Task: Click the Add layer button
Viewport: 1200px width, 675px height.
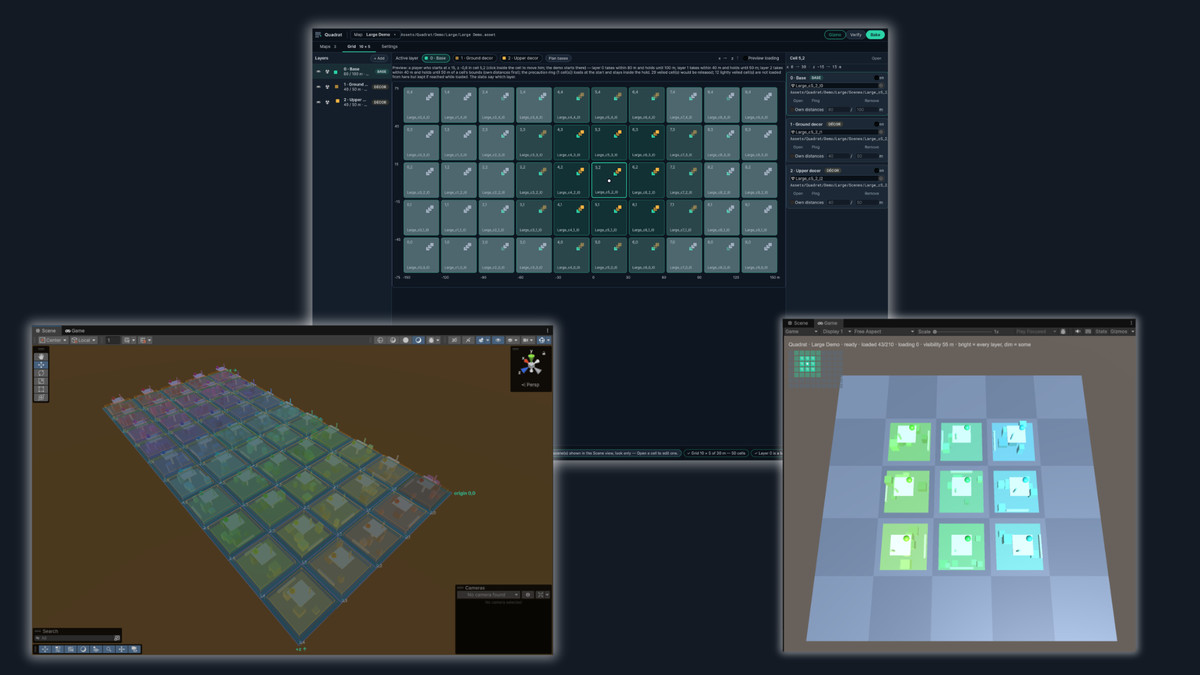Action: 379,58
